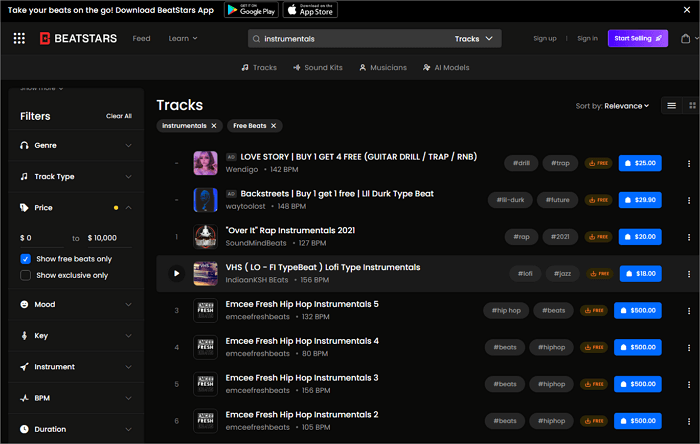This screenshot has height=444, width=700.
Task: Open the Tracks search type dropdown
Action: click(472, 38)
